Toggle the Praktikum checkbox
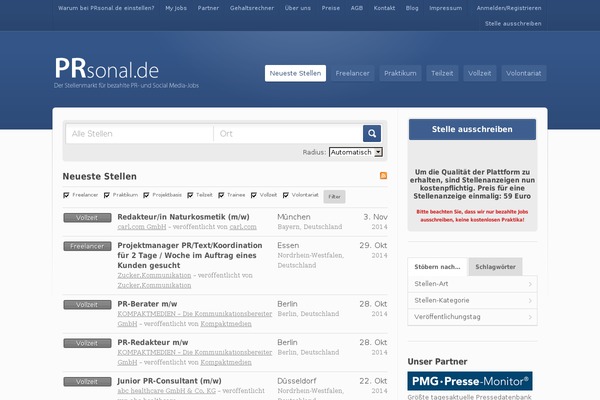 (106, 195)
